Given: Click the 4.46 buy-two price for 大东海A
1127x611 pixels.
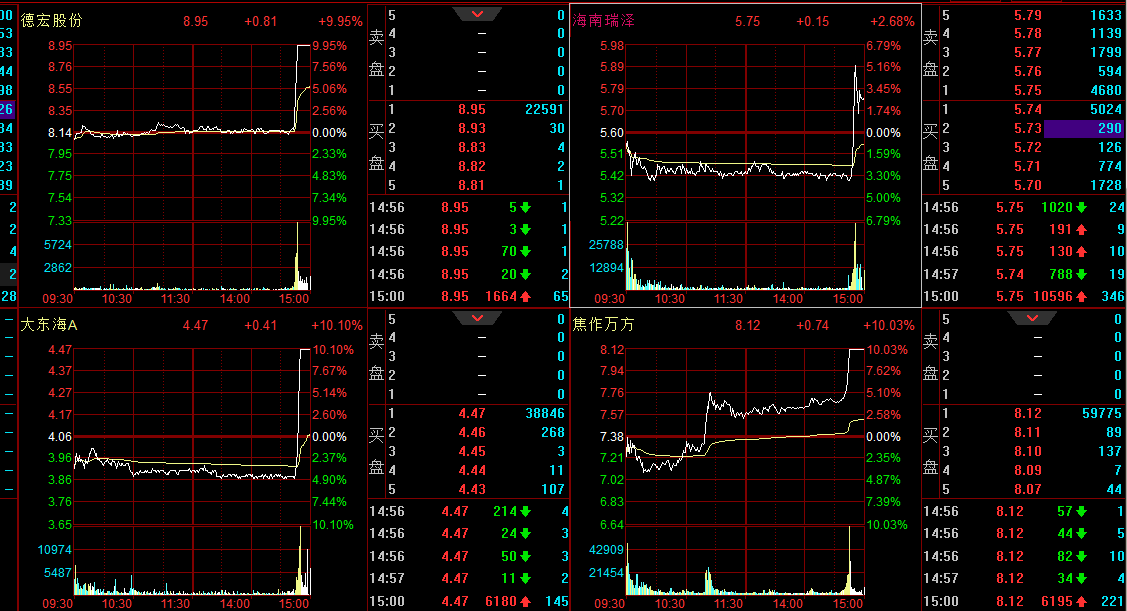Looking at the screenshot, I should point(472,432).
